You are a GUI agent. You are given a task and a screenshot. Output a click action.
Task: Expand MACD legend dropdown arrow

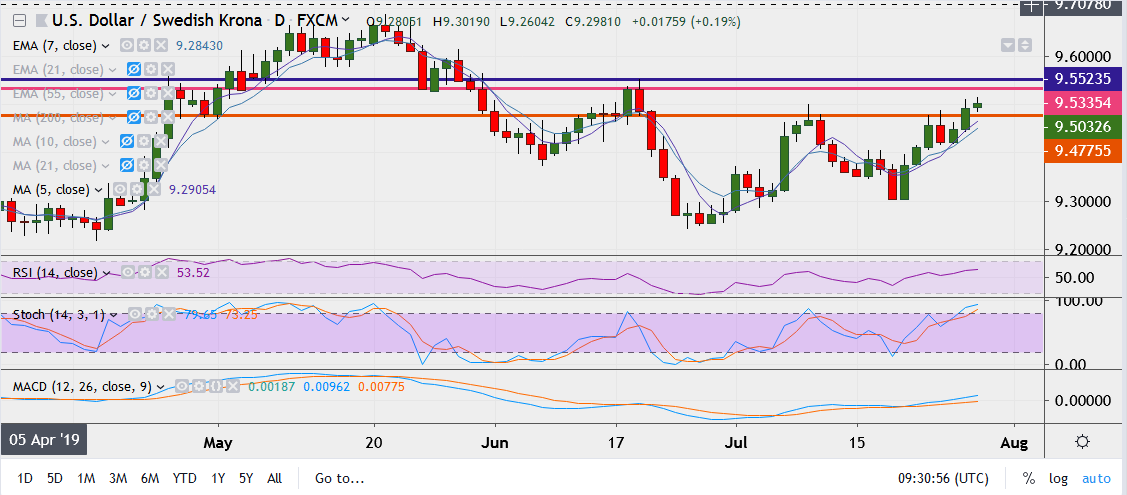160,388
